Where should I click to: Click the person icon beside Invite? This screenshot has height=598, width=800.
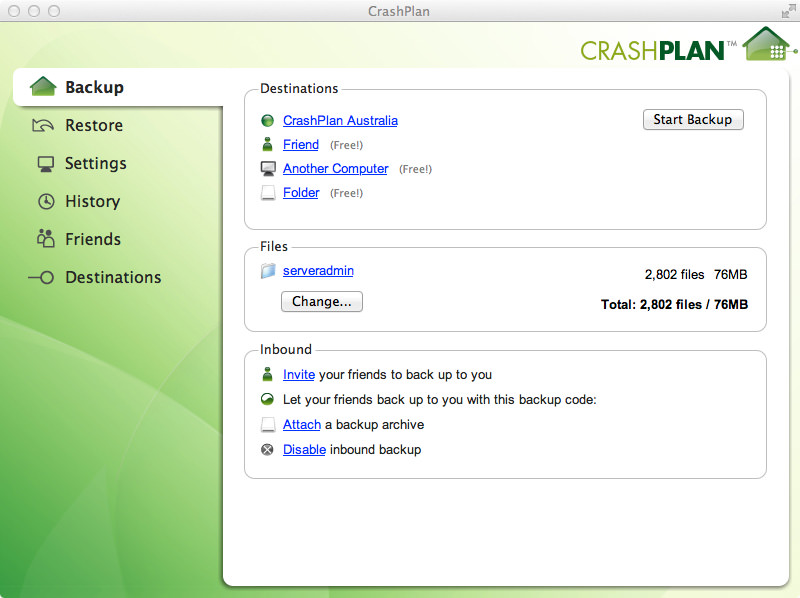coord(267,374)
